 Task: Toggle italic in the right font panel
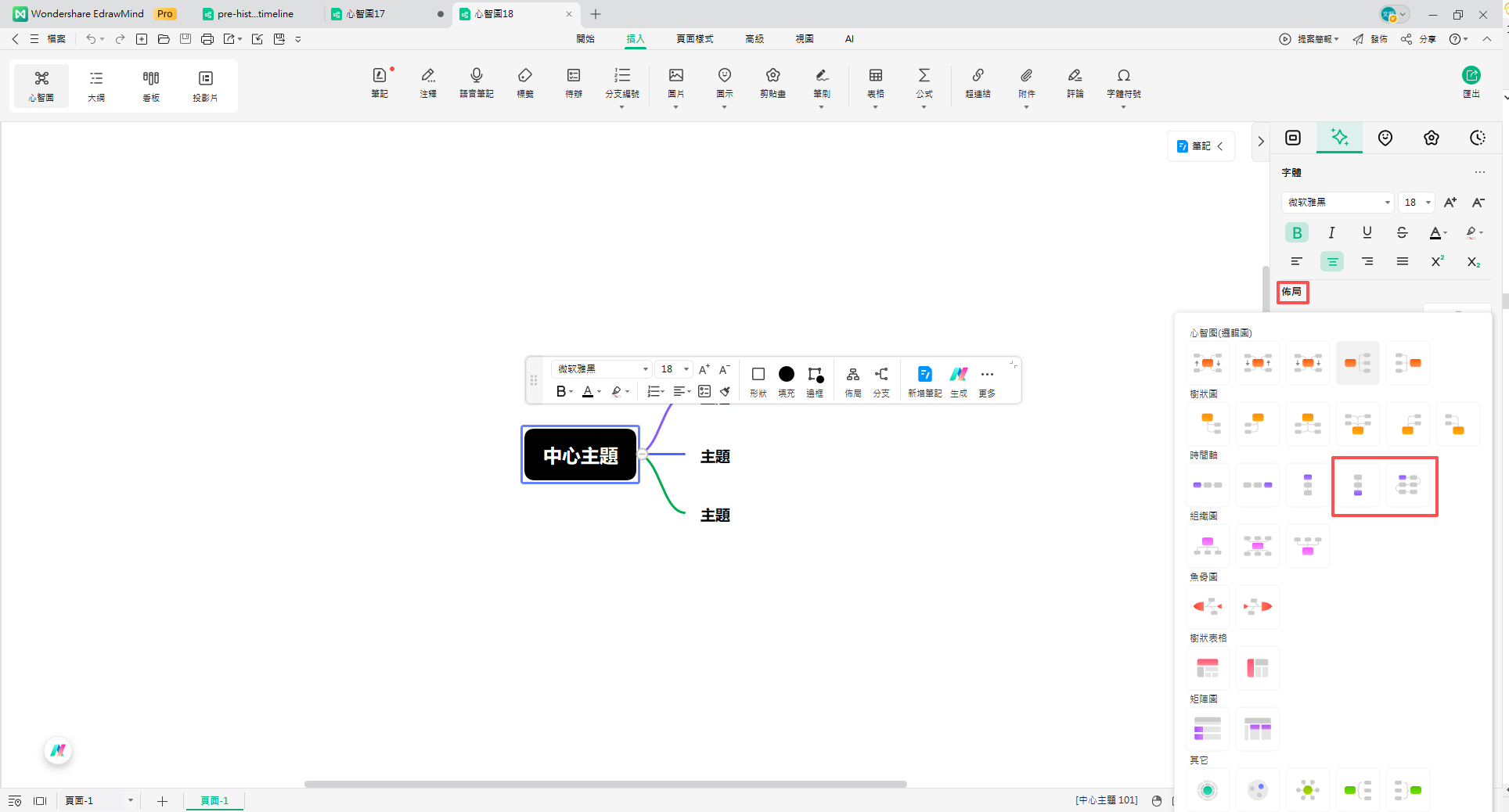[1331, 233]
